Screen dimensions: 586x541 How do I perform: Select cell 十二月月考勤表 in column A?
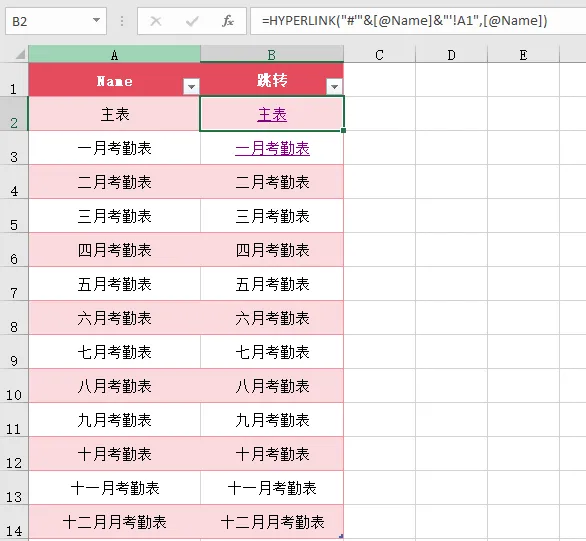coord(114,522)
